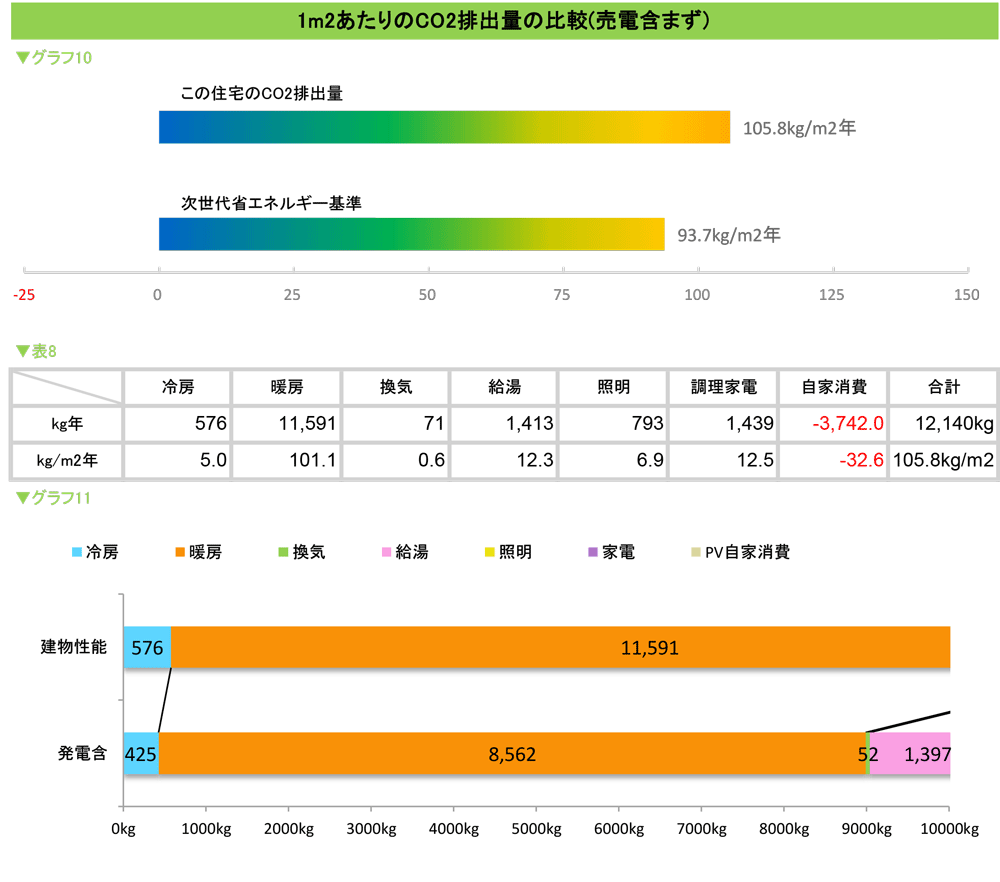Click the table cell 0.6
Image resolution: width=1000 pixels, height=882 pixels.
click(x=396, y=460)
